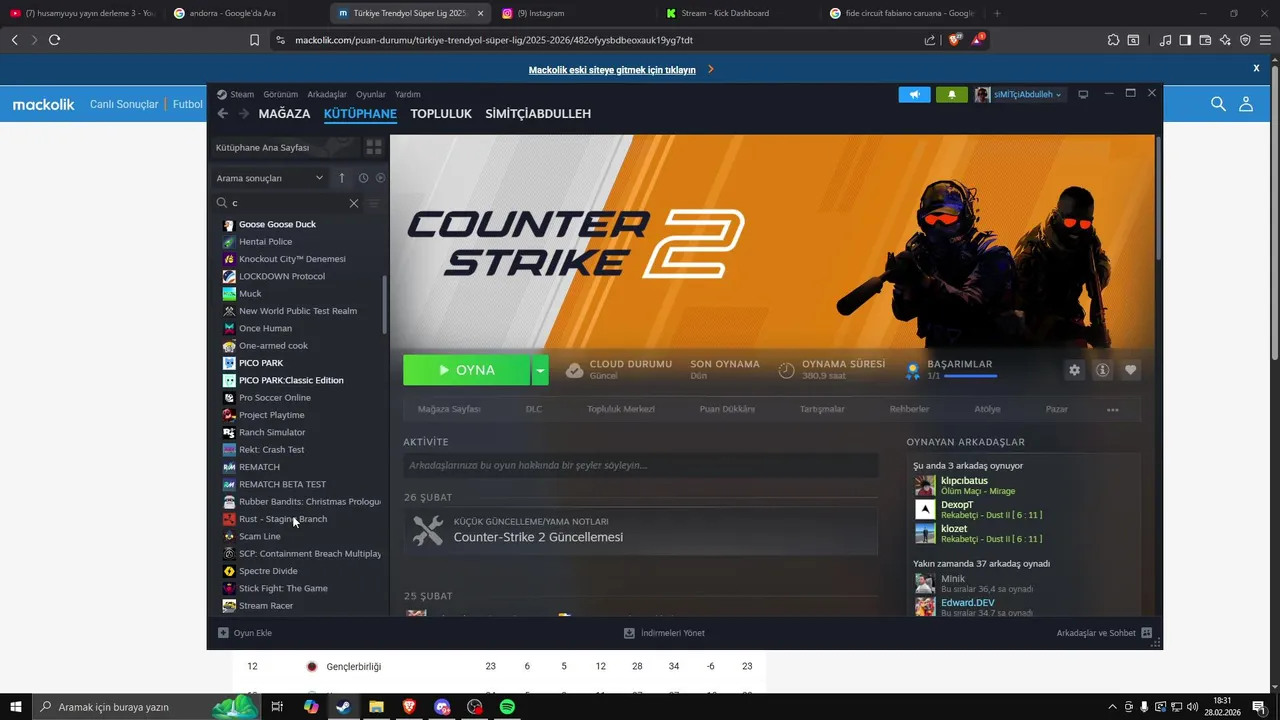This screenshot has width=1280, height=720.
Task: Toggle the recent activity clock filter
Action: [364, 178]
